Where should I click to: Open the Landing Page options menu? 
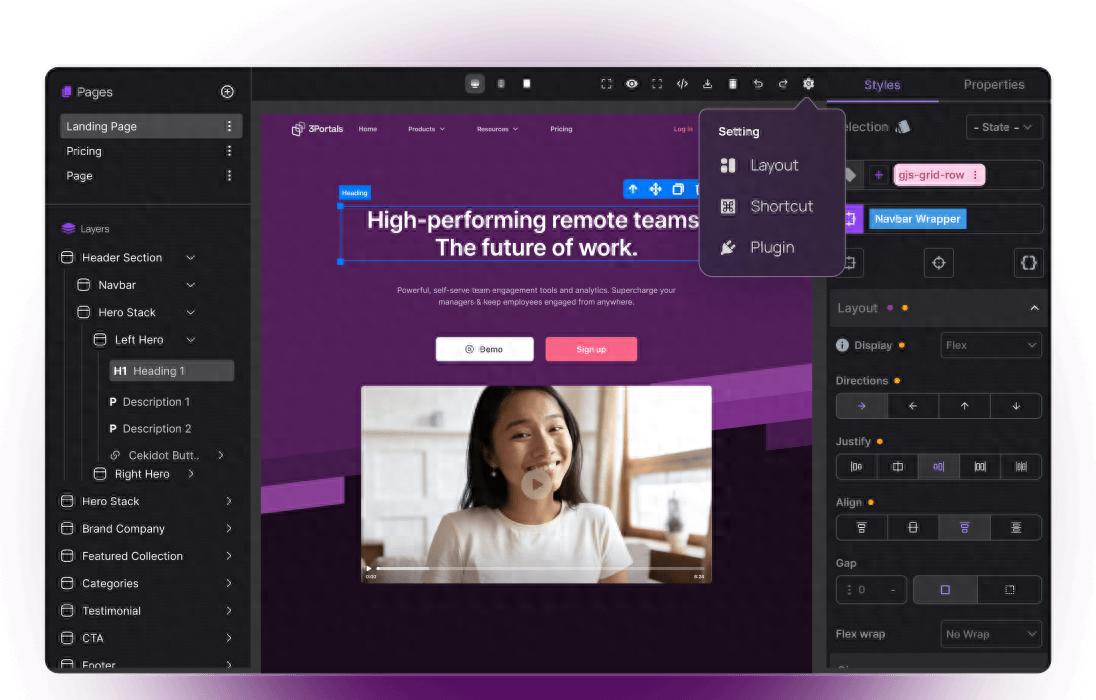[x=229, y=126]
